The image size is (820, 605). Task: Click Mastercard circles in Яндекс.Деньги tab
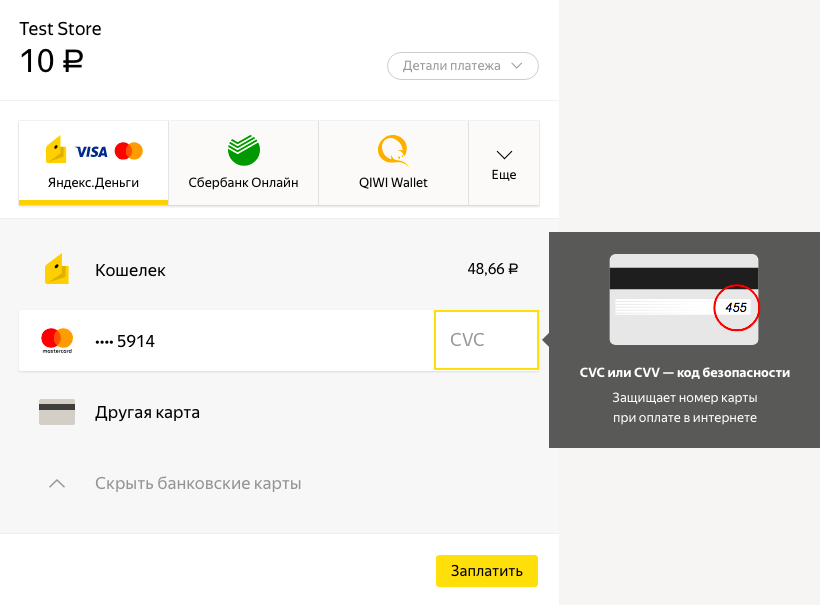129,151
